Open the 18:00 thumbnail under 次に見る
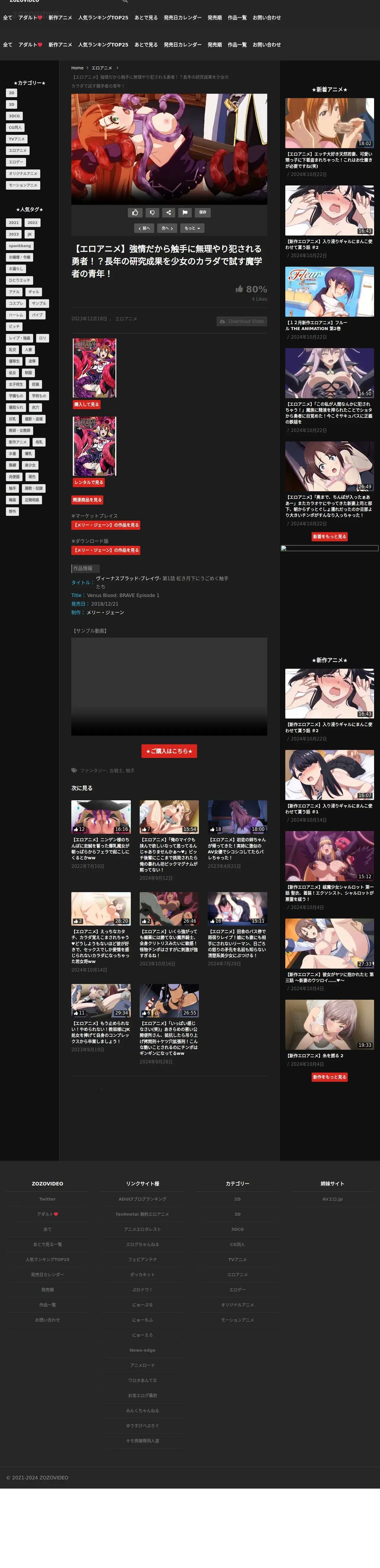The image size is (380, 1568). [238, 817]
